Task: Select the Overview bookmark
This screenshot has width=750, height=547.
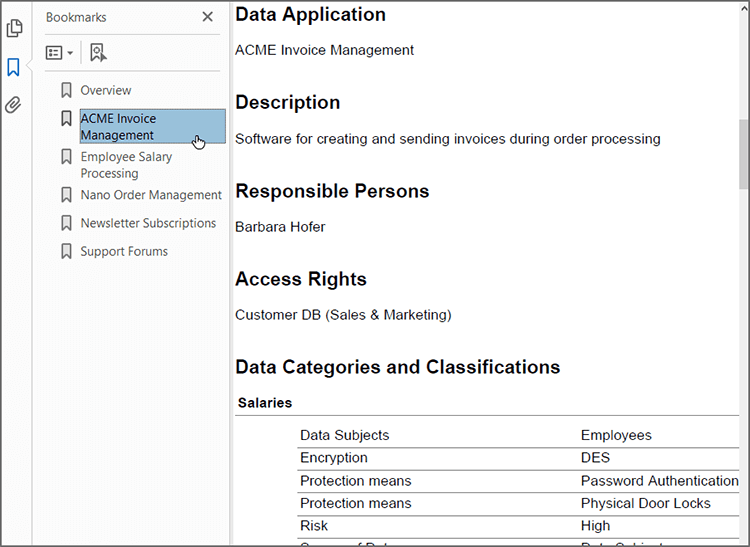Action: [x=106, y=91]
